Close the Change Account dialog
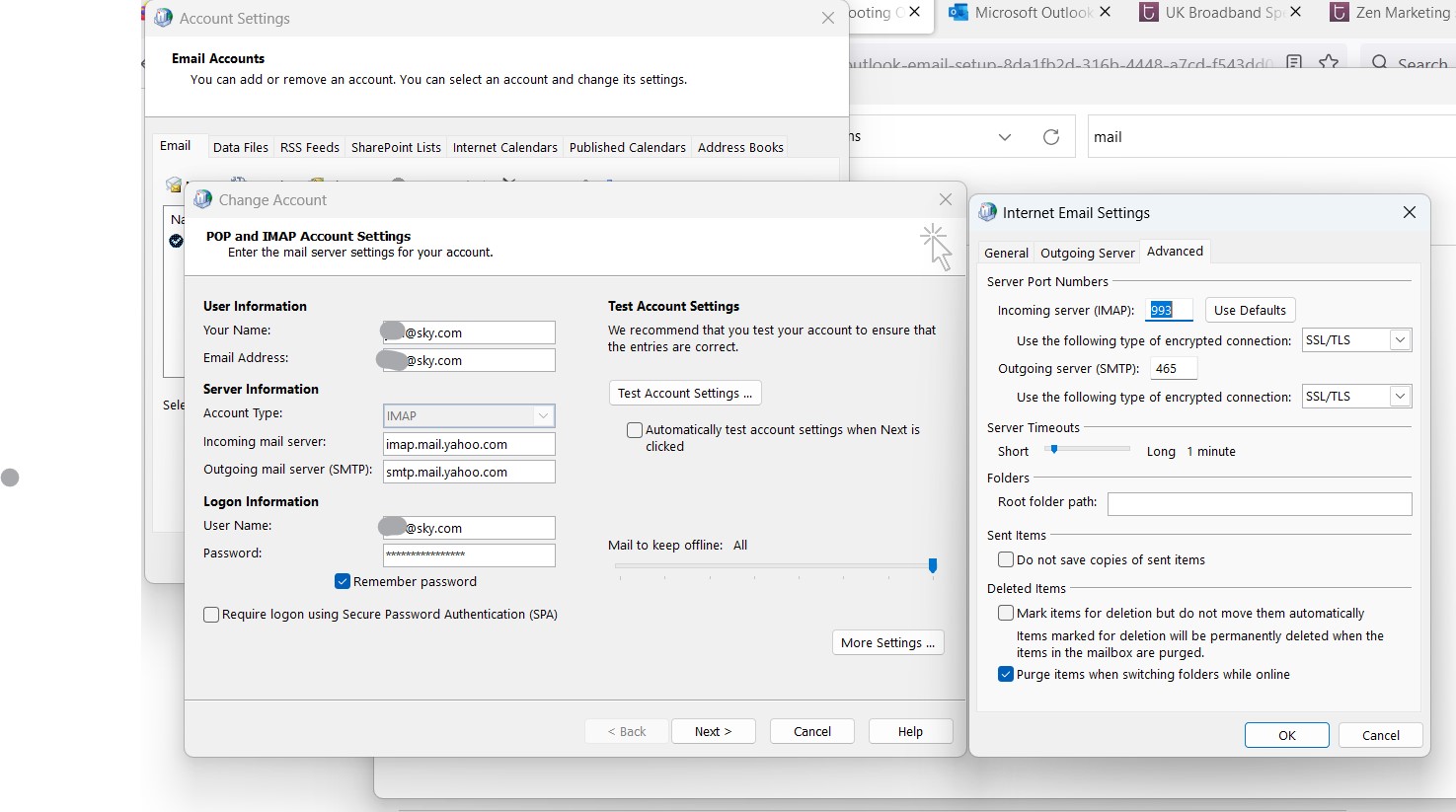Screen dimensions: 1456x812 point(946,199)
